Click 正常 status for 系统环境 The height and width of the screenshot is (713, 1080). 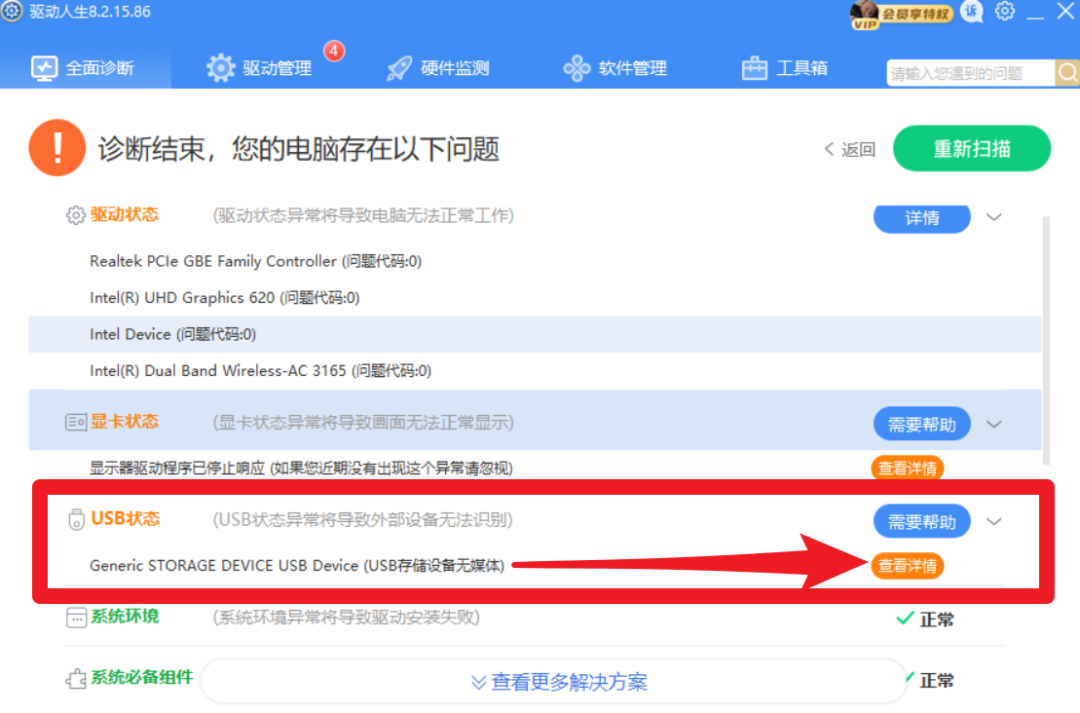pyautogui.click(x=937, y=620)
